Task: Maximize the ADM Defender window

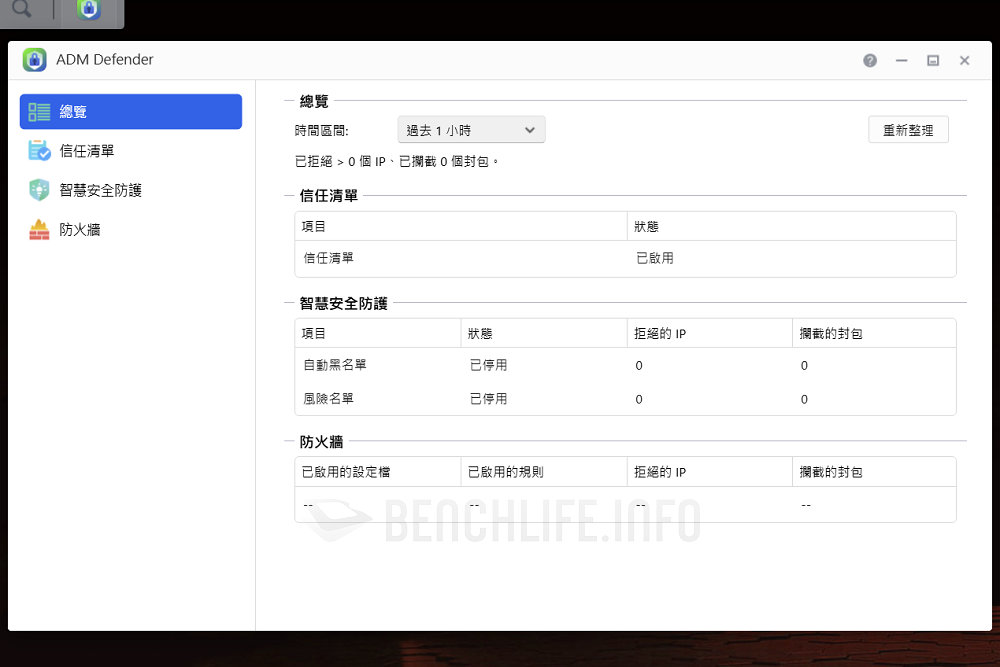Action: tap(933, 61)
